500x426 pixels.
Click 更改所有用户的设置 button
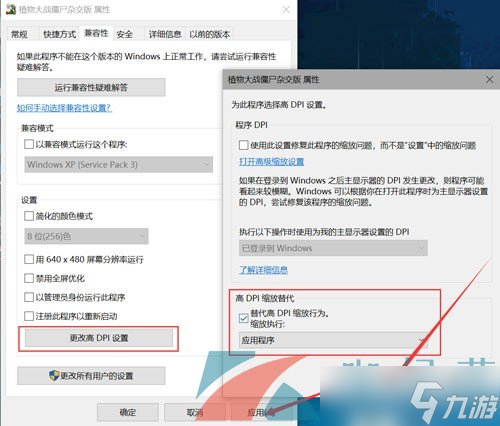point(91,376)
